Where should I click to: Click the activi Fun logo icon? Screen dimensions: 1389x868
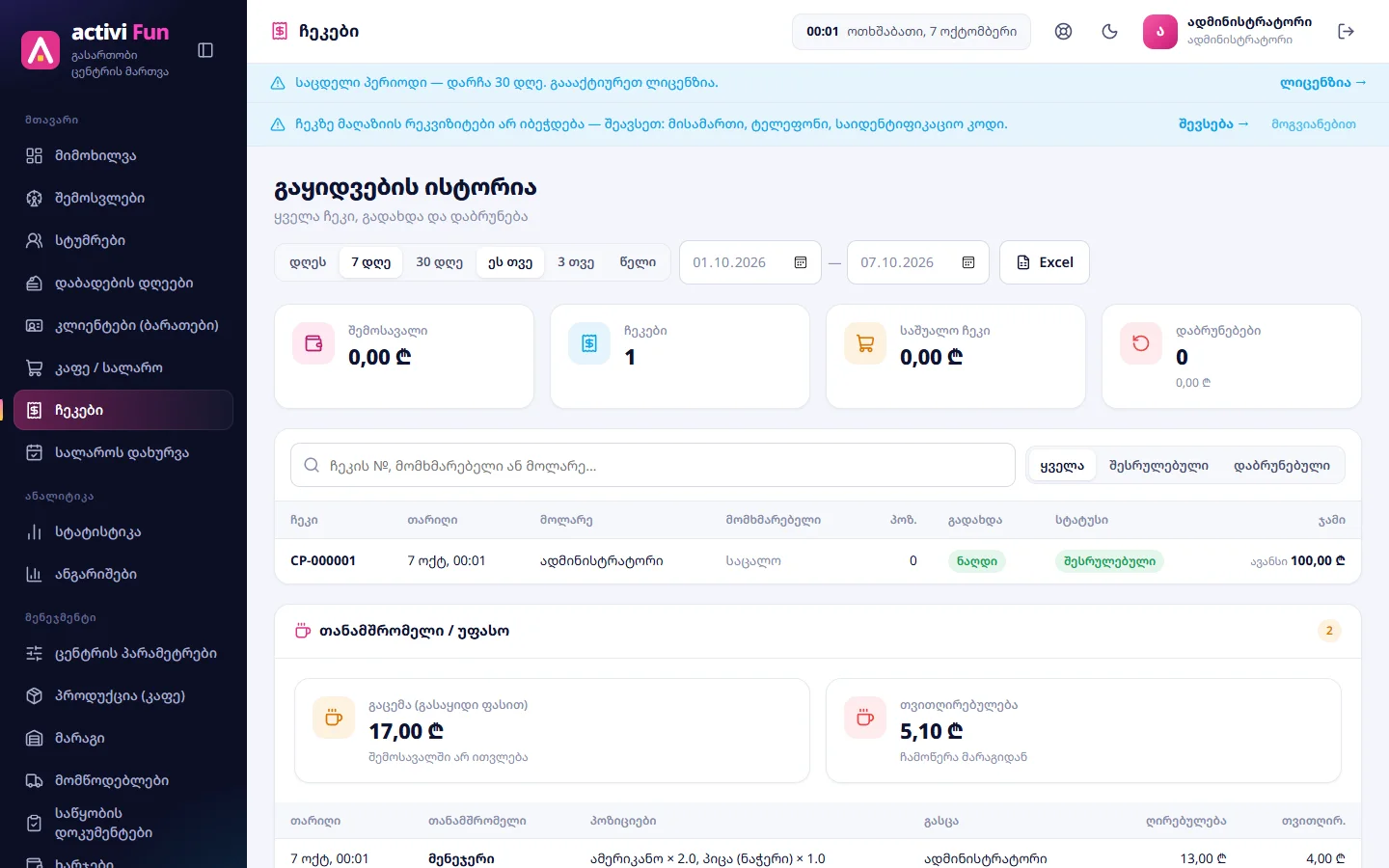pyautogui.click(x=41, y=50)
